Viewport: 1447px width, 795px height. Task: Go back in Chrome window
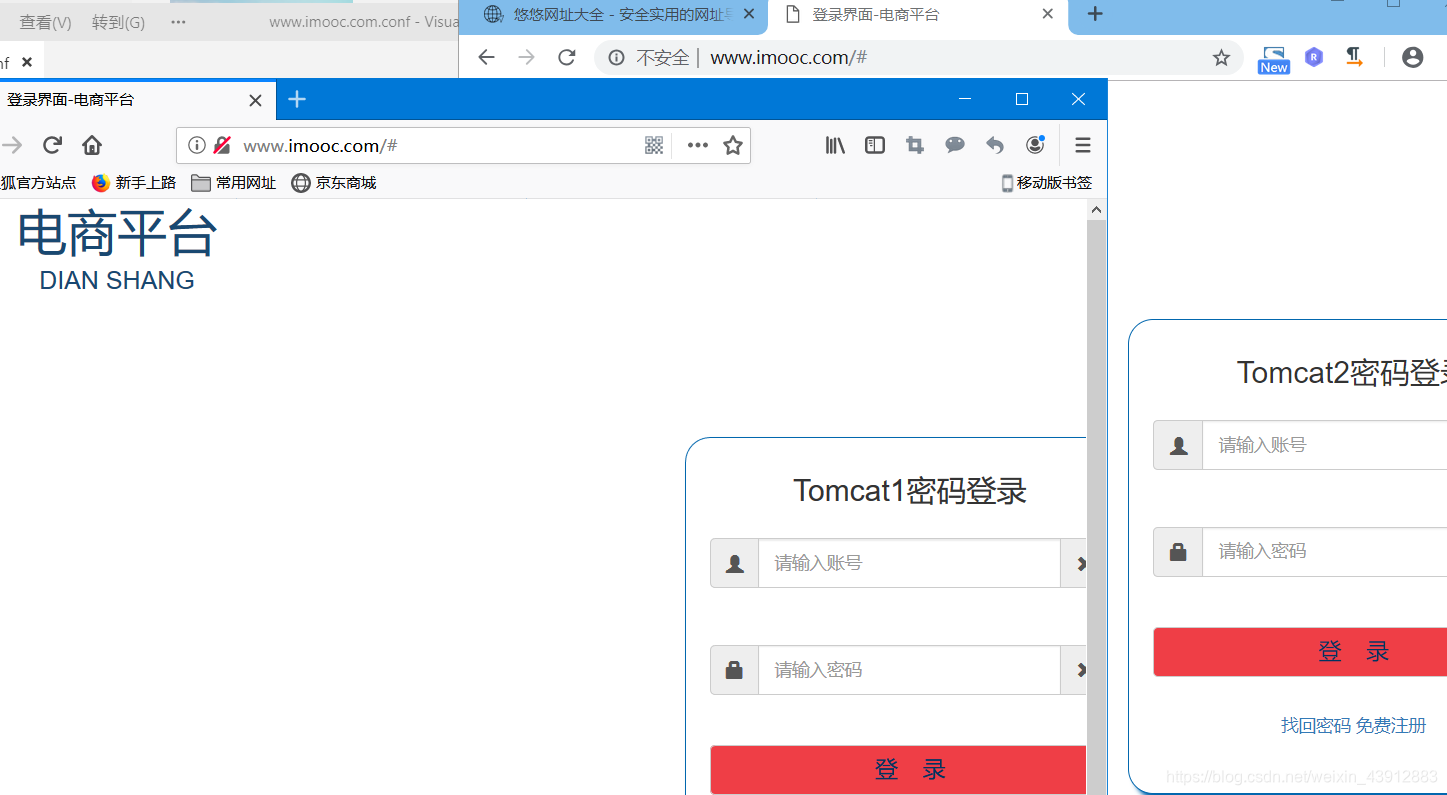486,58
